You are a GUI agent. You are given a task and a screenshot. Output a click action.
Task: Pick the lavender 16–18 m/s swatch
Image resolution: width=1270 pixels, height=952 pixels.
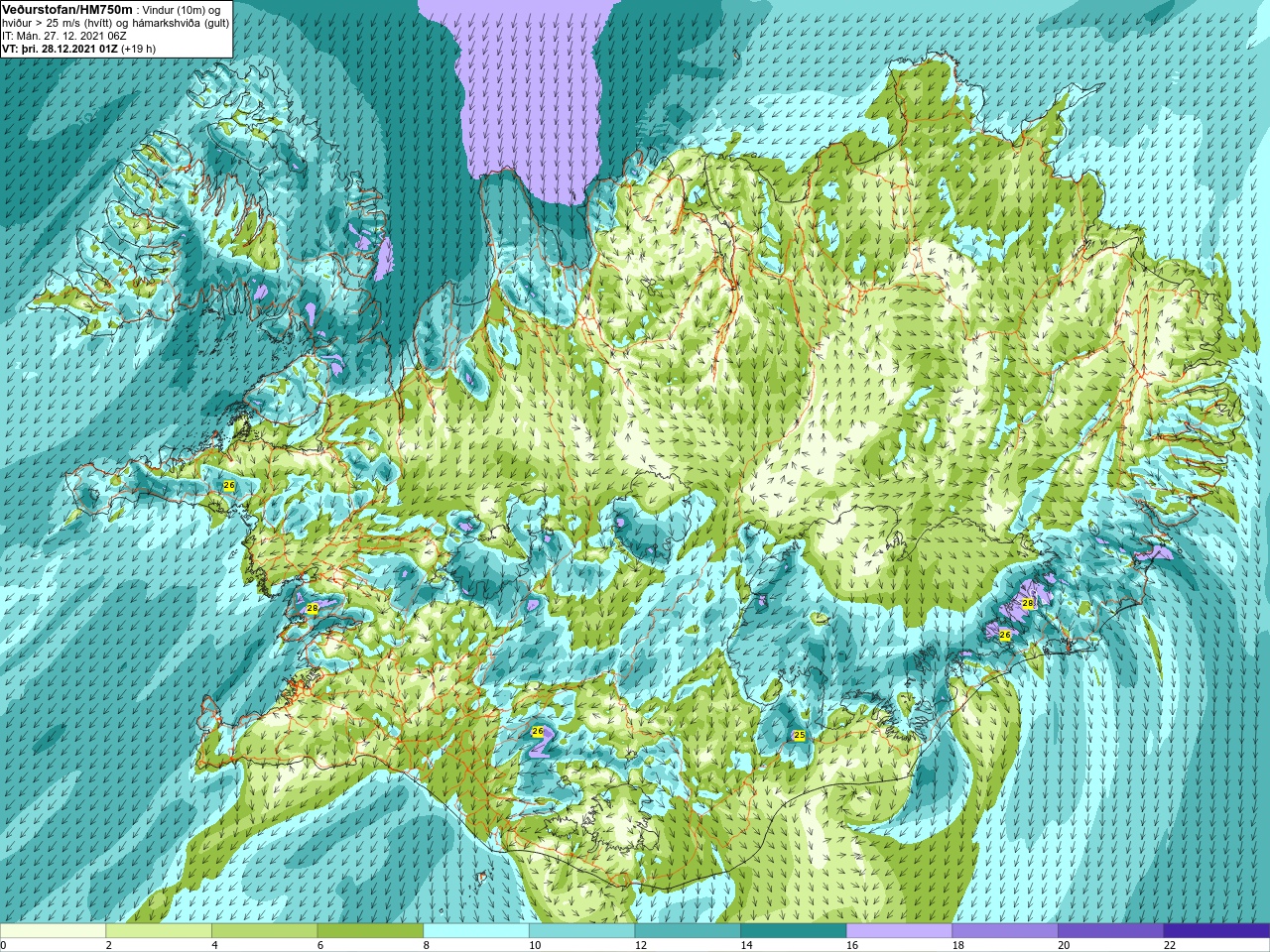click(x=899, y=930)
